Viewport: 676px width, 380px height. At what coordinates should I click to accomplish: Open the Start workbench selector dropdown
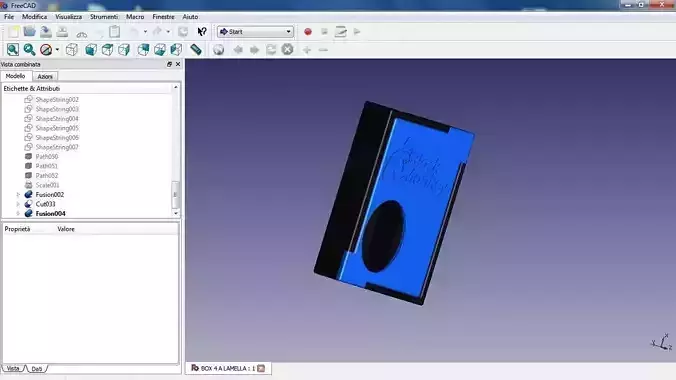(255, 31)
